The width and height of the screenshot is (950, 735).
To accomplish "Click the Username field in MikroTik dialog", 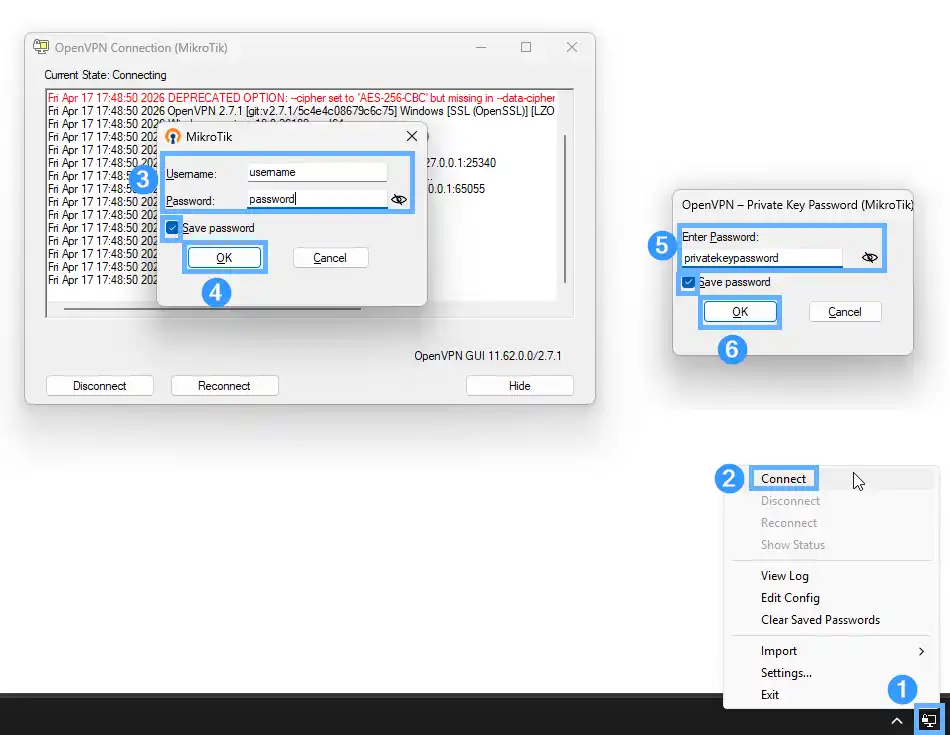I will [x=317, y=172].
